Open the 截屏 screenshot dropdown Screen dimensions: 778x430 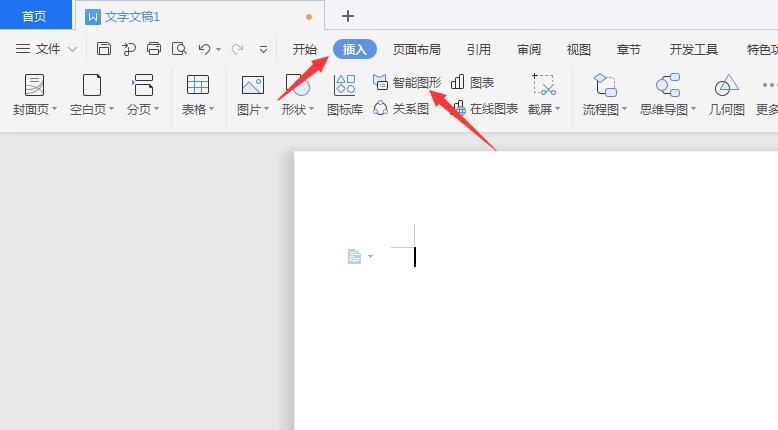[x=544, y=110]
